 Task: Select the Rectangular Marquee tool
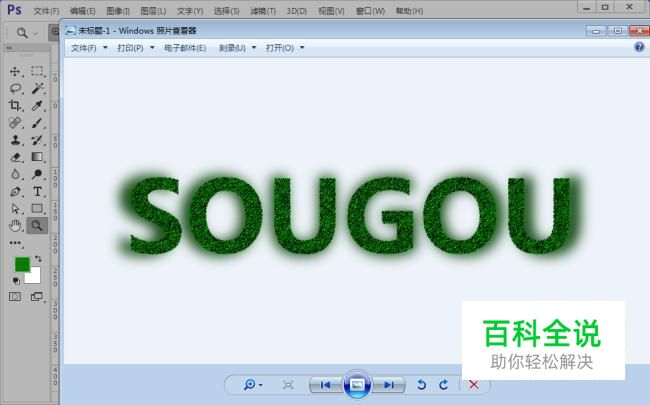pyautogui.click(x=37, y=71)
